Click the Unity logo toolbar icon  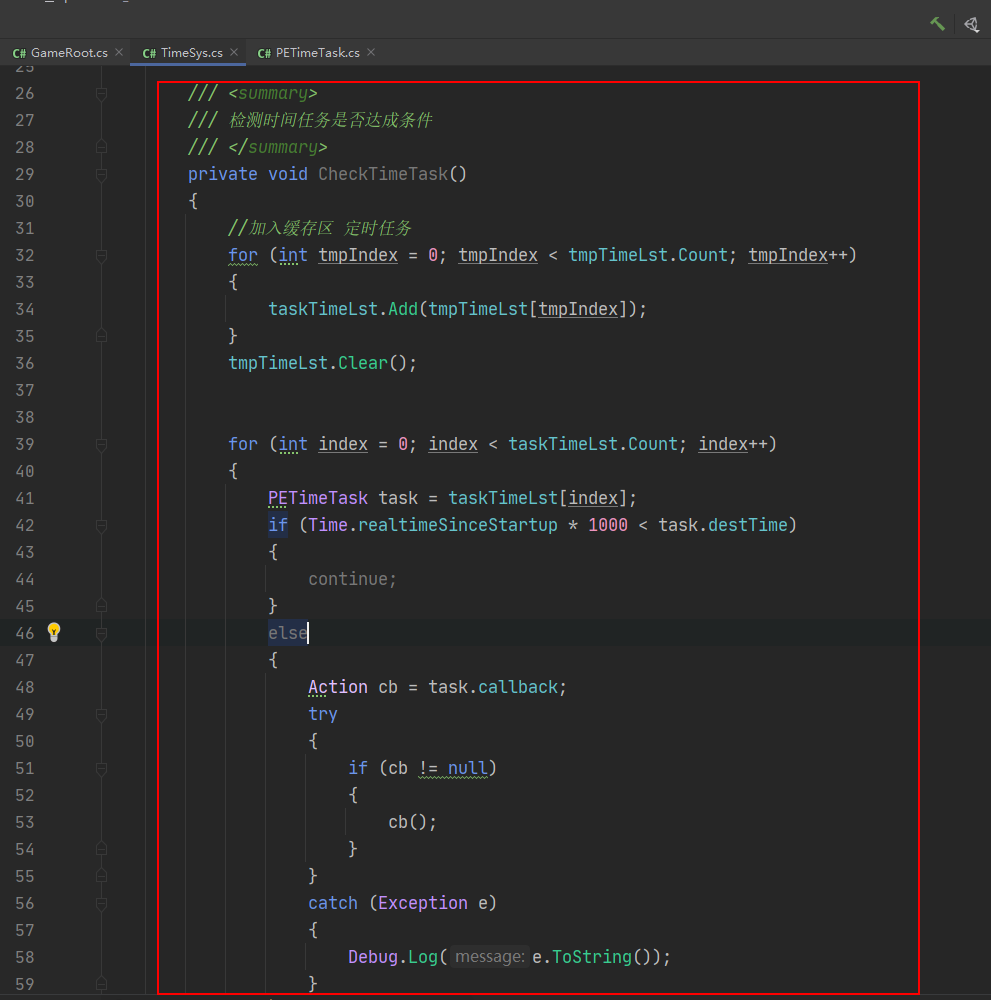[971, 24]
